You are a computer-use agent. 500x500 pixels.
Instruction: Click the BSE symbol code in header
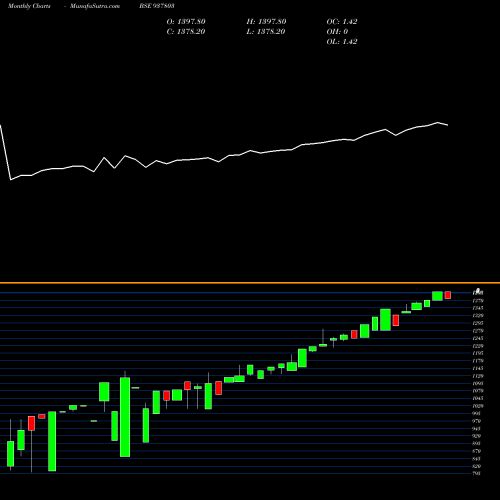click(157, 6)
